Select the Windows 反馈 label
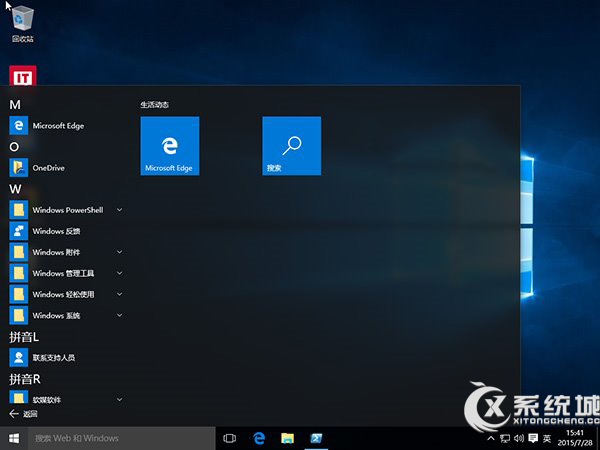 click(x=56, y=231)
